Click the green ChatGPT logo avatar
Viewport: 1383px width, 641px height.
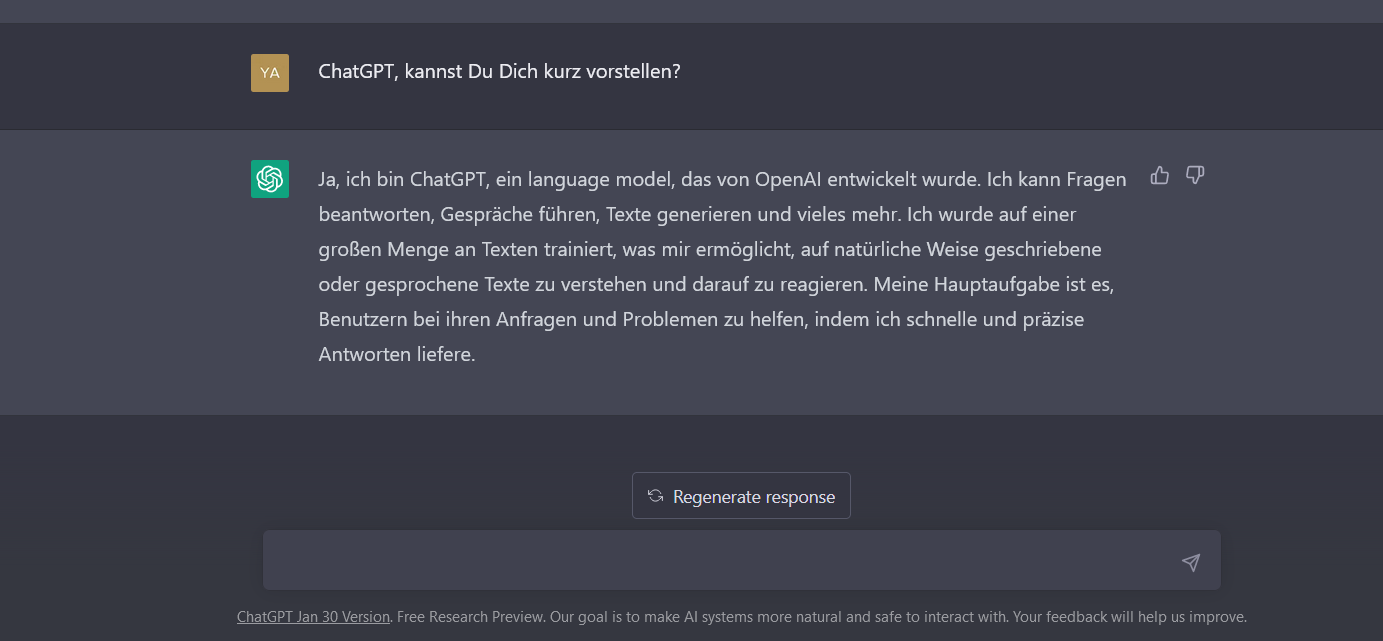(270, 179)
